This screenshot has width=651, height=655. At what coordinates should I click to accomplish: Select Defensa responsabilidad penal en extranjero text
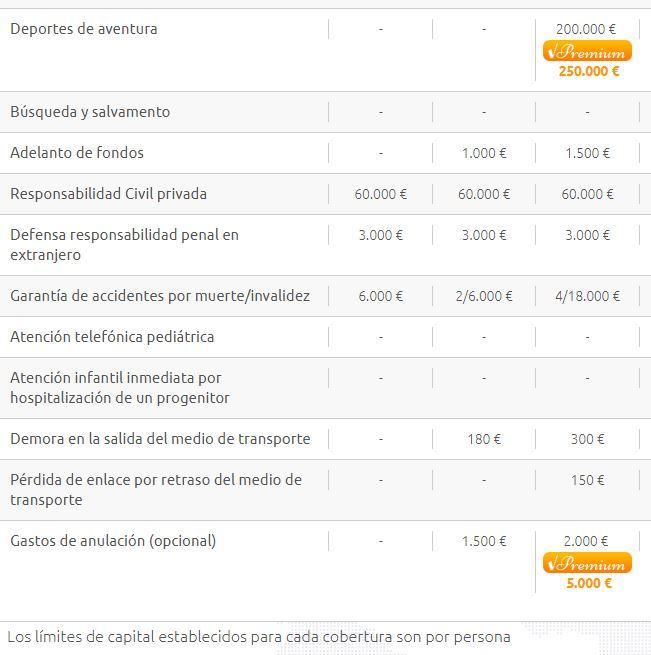(x=124, y=245)
